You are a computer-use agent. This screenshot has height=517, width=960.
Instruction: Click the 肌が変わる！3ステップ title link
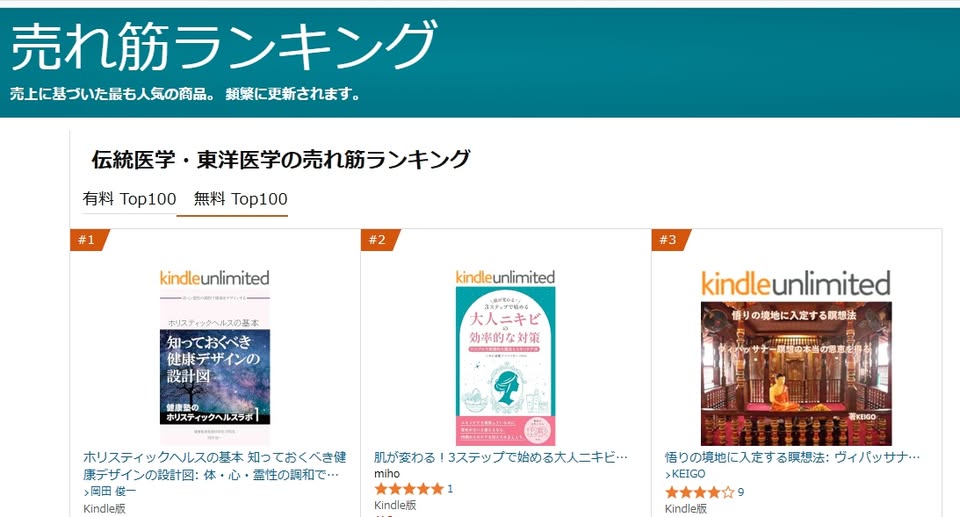tap(501, 457)
